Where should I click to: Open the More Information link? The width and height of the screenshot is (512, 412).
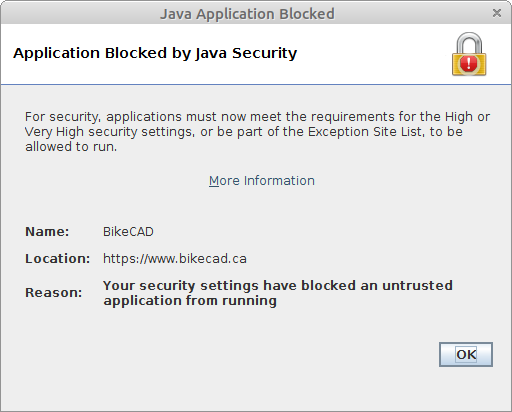[262, 181]
